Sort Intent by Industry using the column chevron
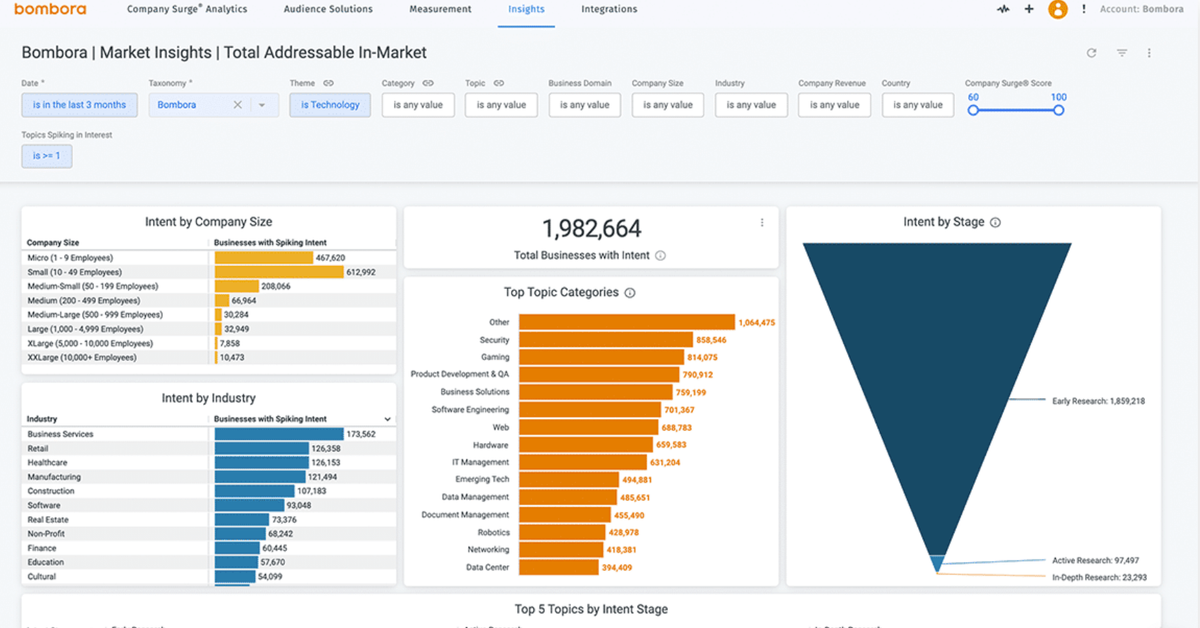Viewport: 1200px width, 628px height. click(388, 419)
